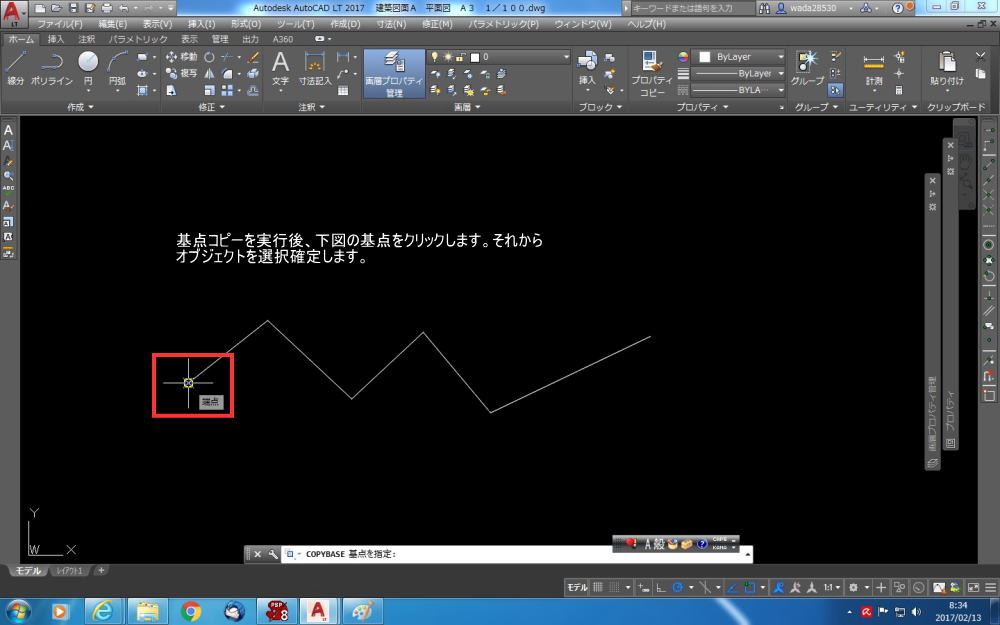
Task: Toggle object snap tracking in status bar
Action: (732, 587)
